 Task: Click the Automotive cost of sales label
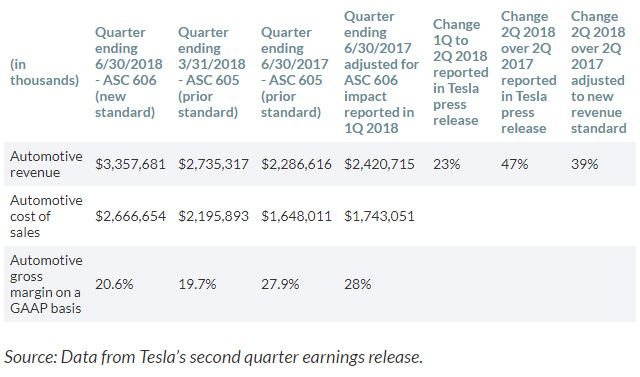46,216
